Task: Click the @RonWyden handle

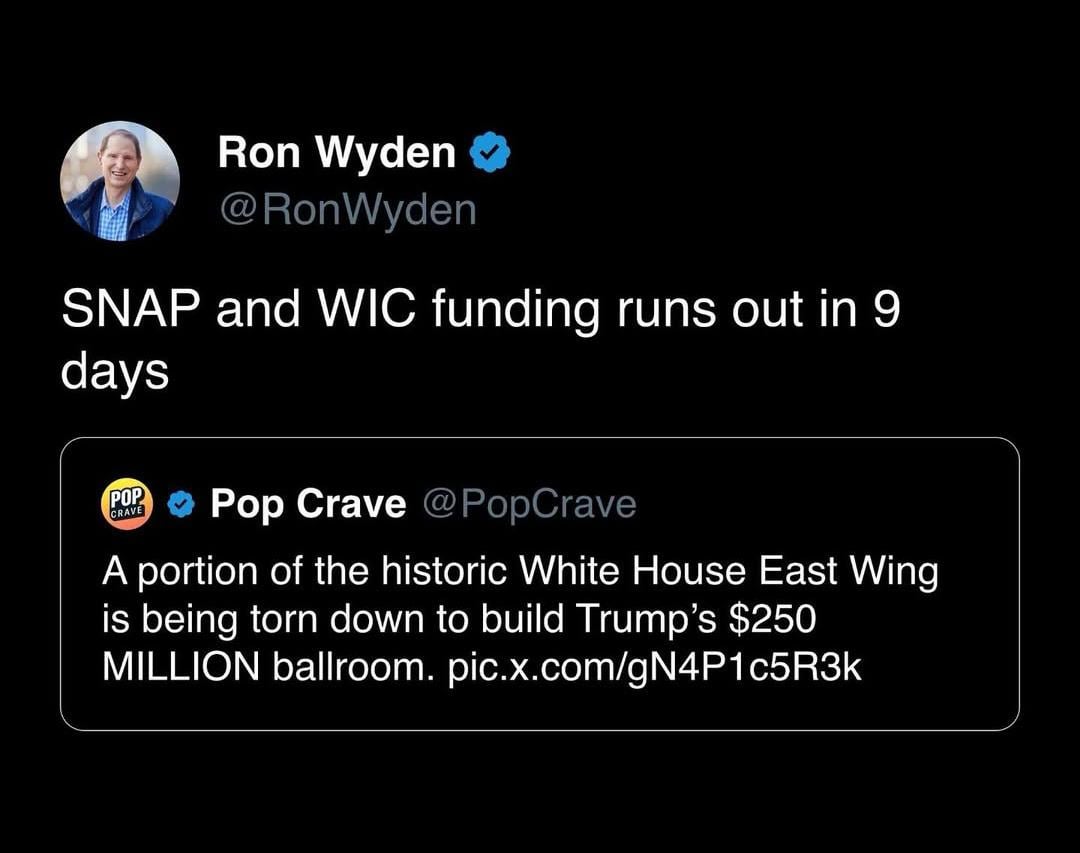Action: (347, 210)
